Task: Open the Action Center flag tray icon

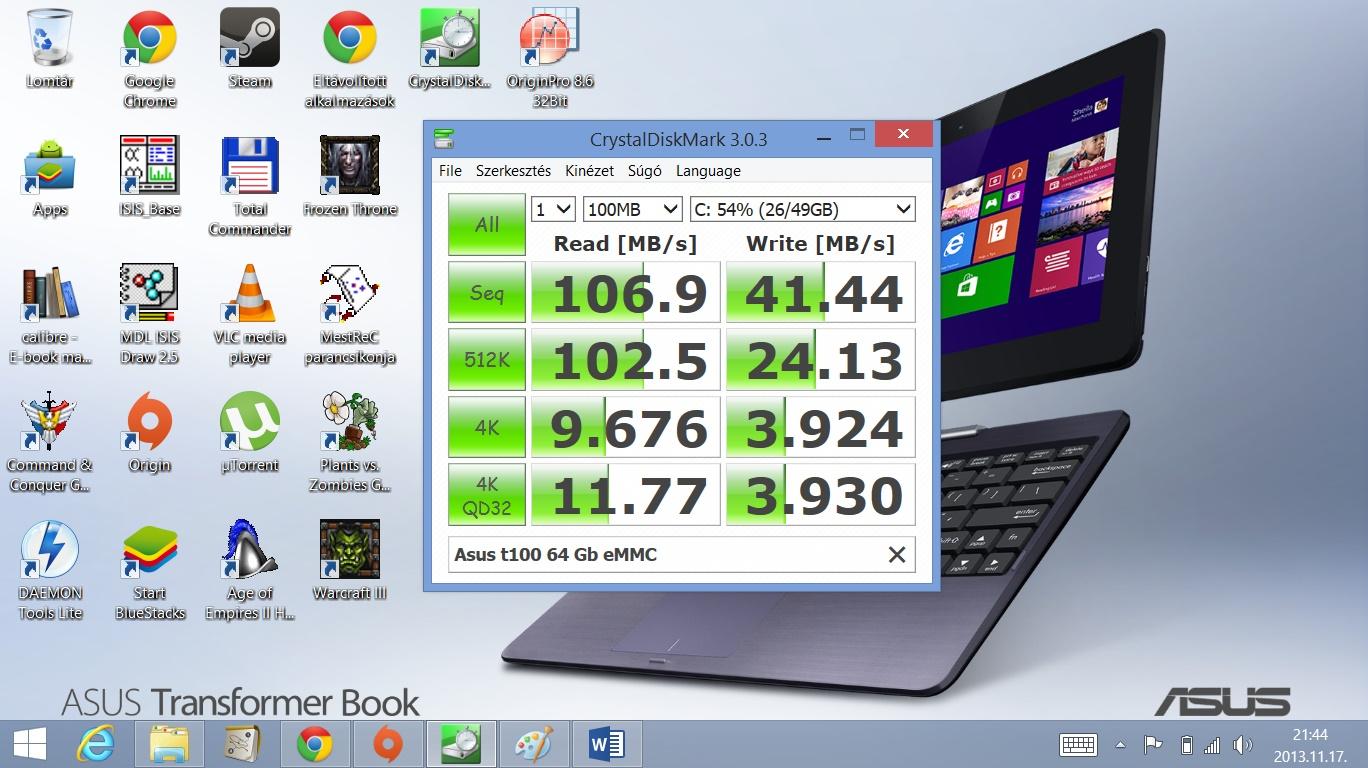Action: coord(1153,744)
